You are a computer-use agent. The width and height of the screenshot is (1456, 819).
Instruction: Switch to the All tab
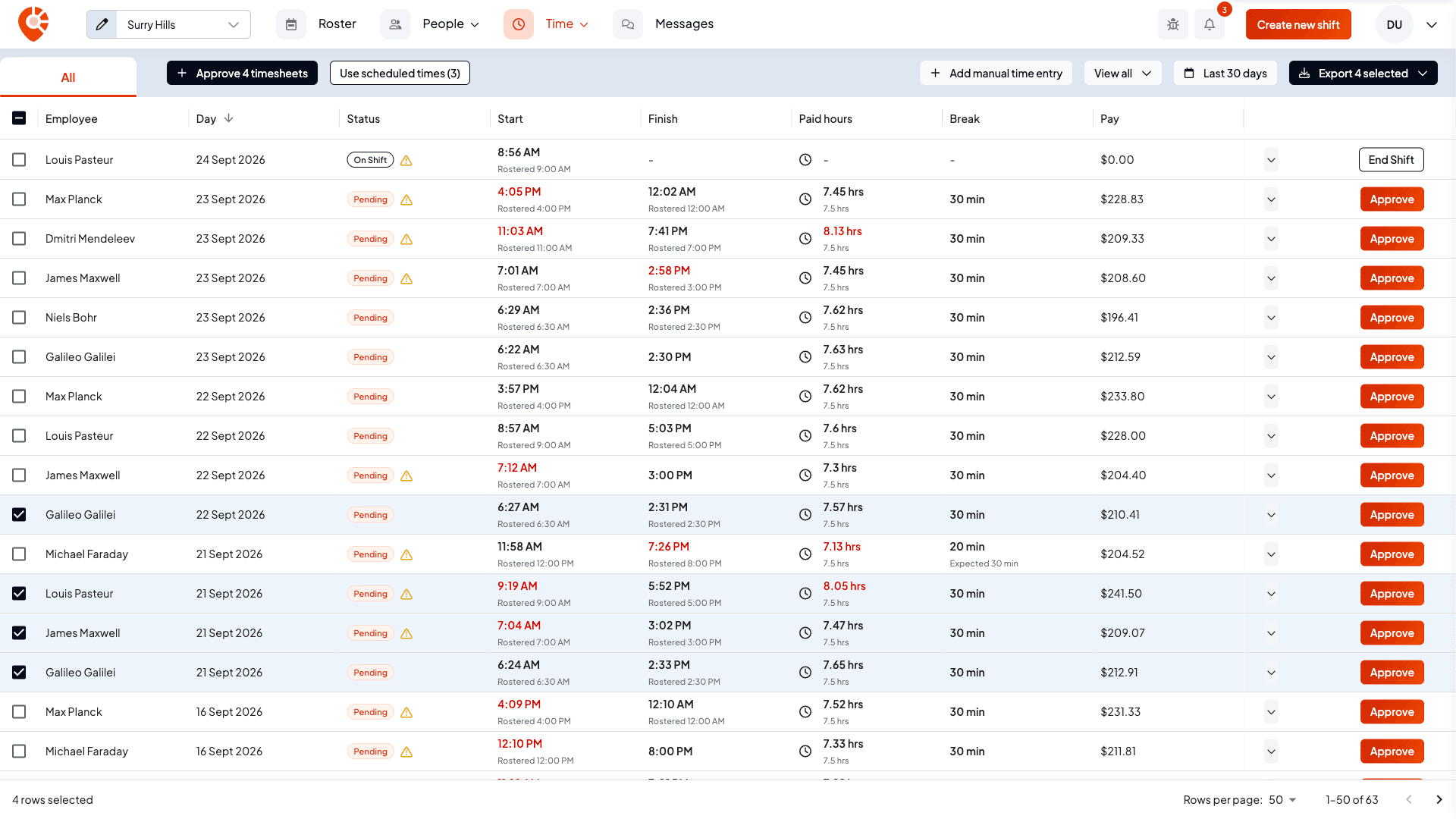(x=68, y=77)
